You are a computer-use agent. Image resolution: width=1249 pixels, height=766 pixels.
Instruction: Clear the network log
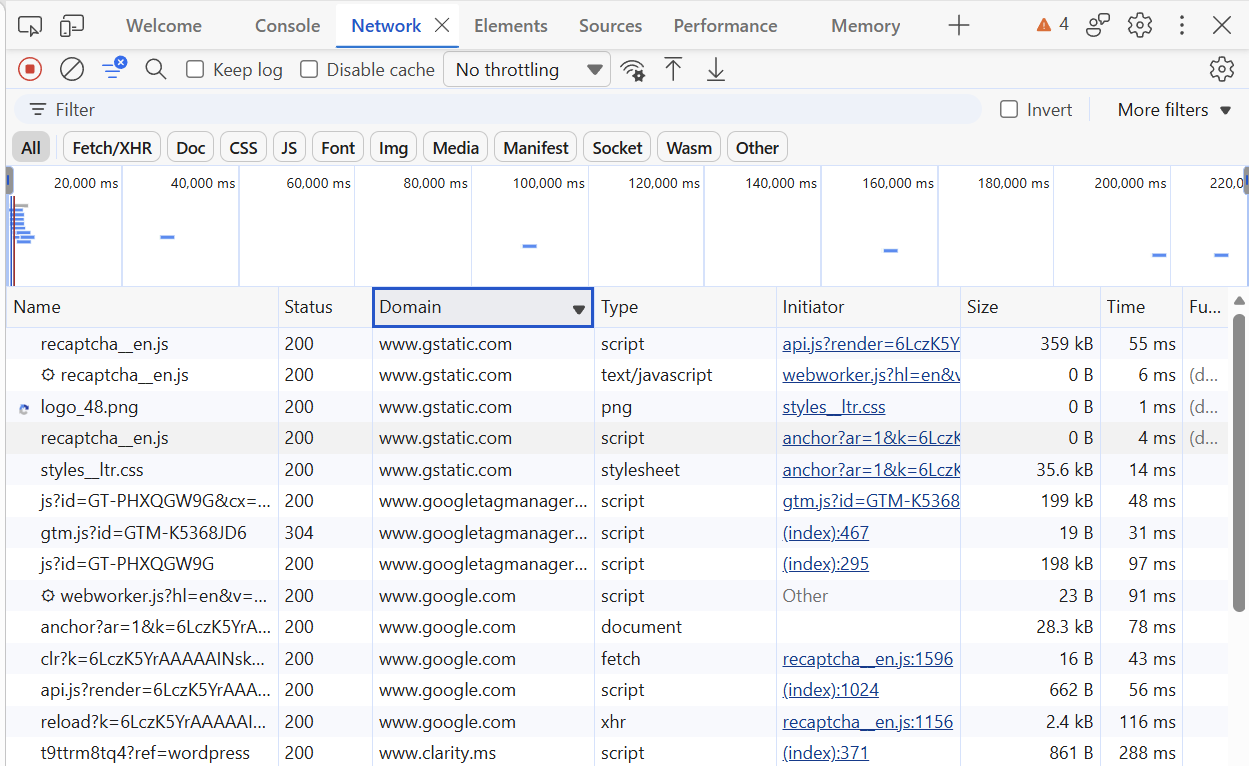(x=72, y=69)
